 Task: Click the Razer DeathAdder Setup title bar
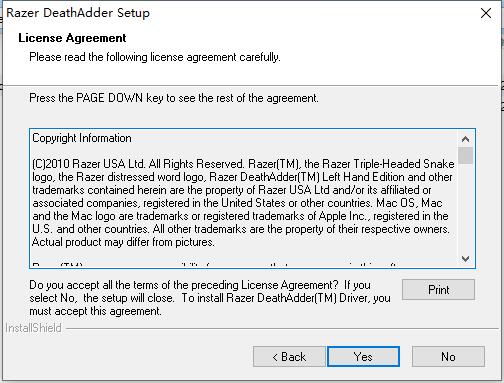tap(240, 13)
